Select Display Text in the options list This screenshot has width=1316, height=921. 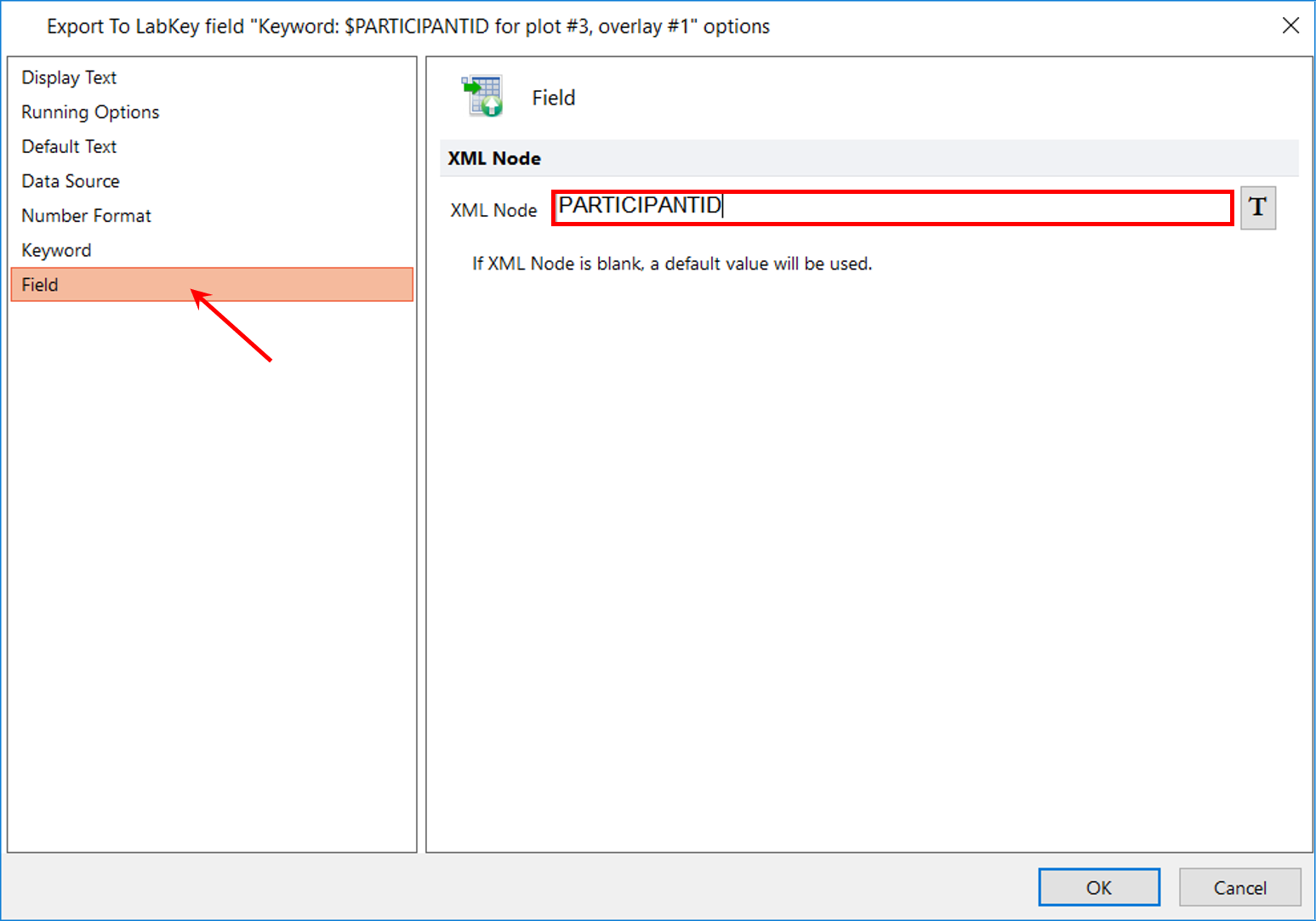click(x=212, y=77)
